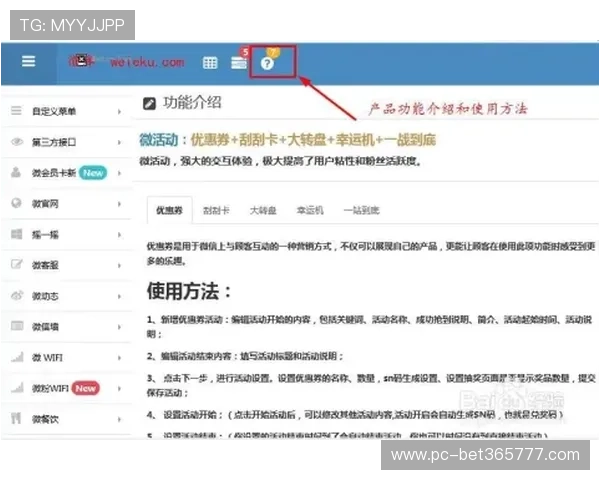This screenshot has width=600, height=480.
Task: Click the weioku.com logo
Action: (x=126, y=61)
